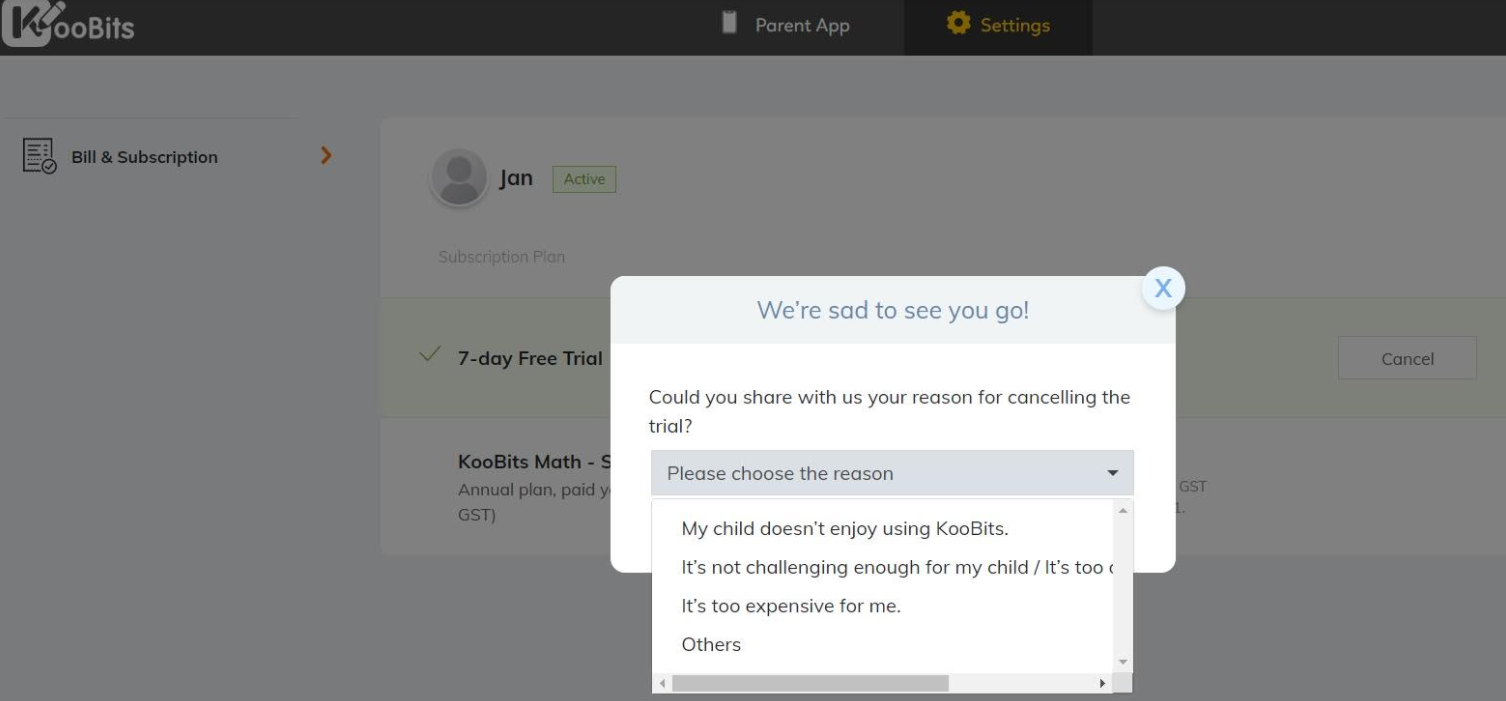Click the KooBits logo

click(x=68, y=25)
